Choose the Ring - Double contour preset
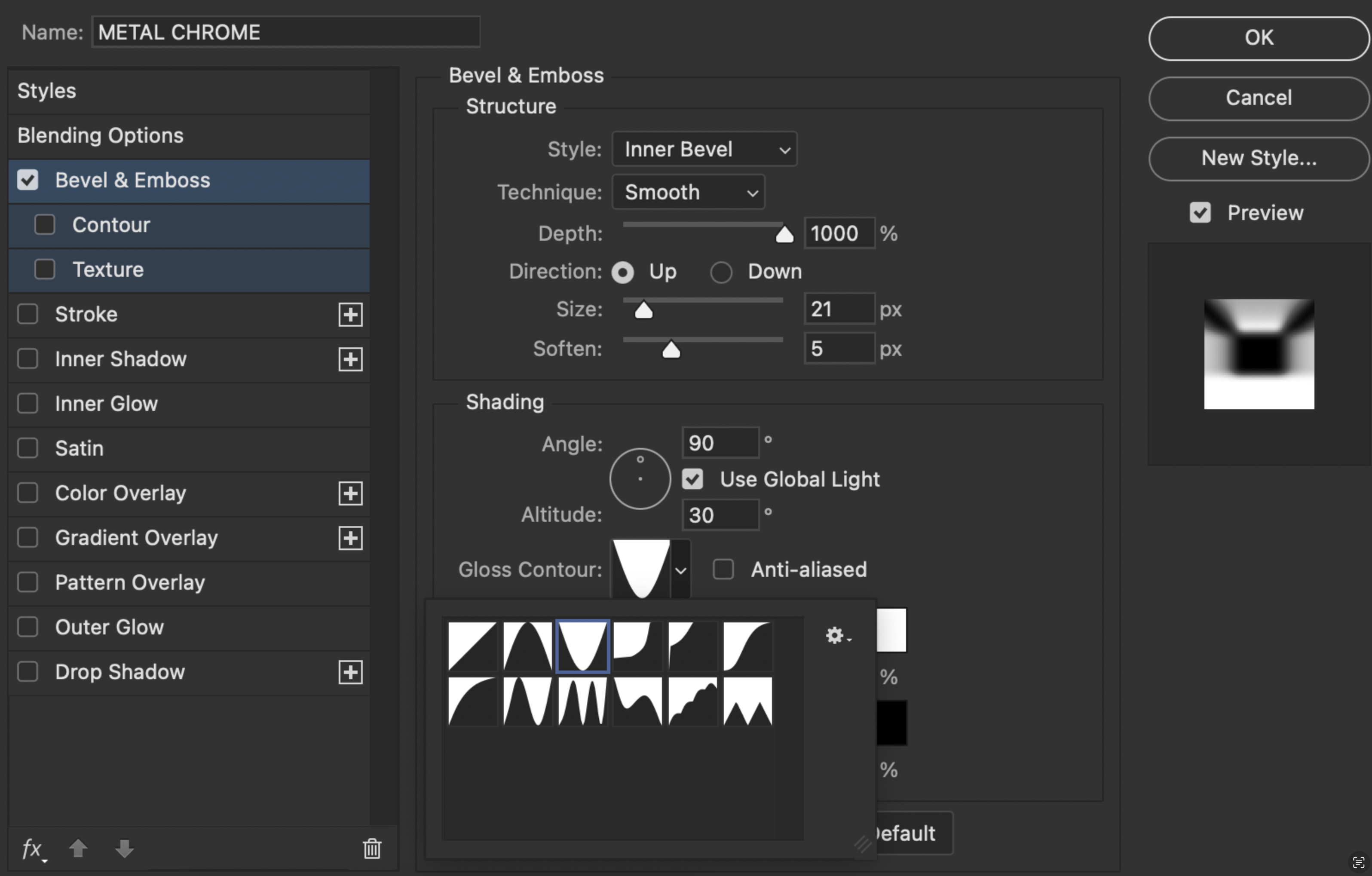Screen dimensions: 1372x876 [x=582, y=701]
